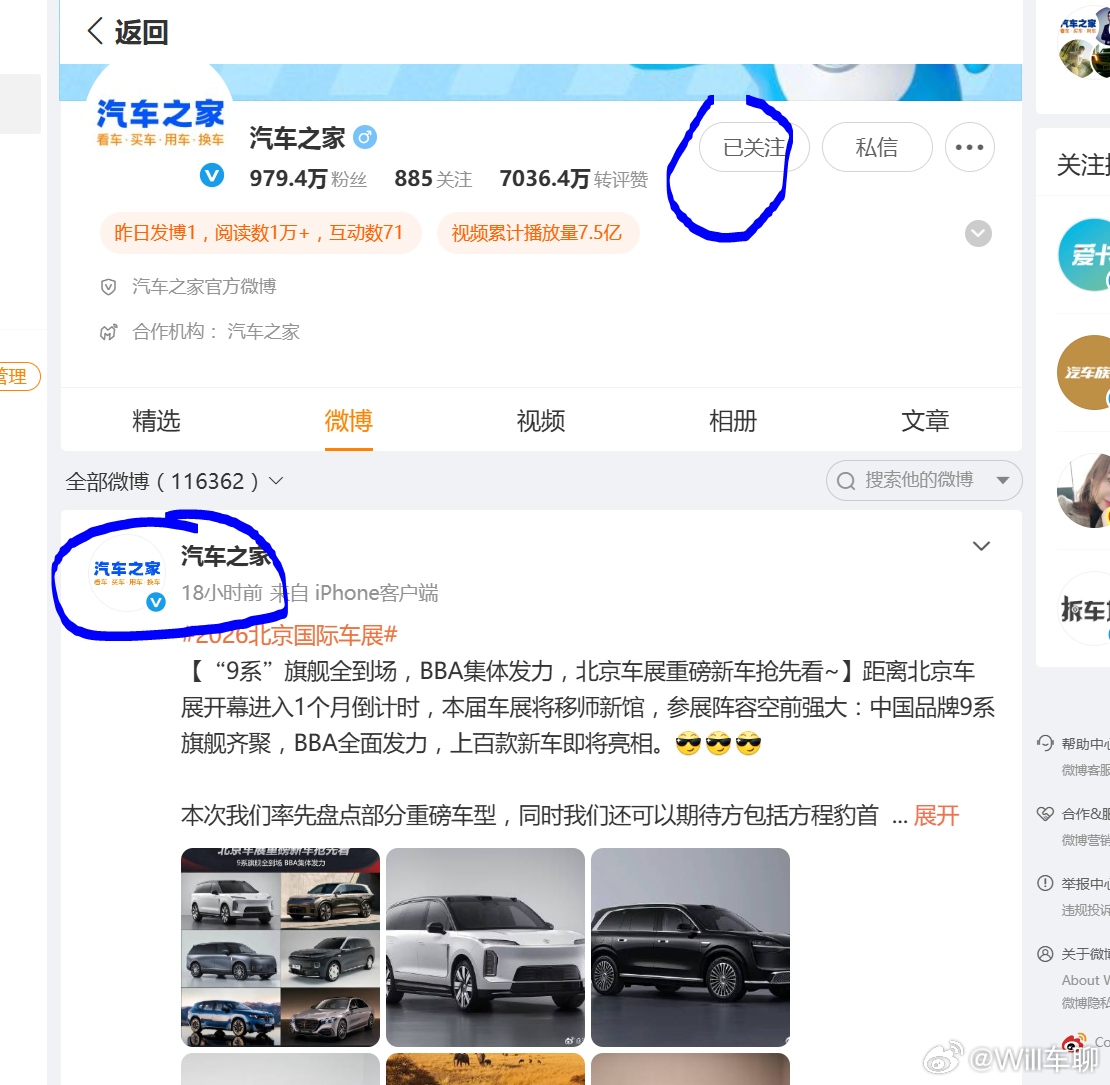Open the three-dots more options button

point(969,147)
